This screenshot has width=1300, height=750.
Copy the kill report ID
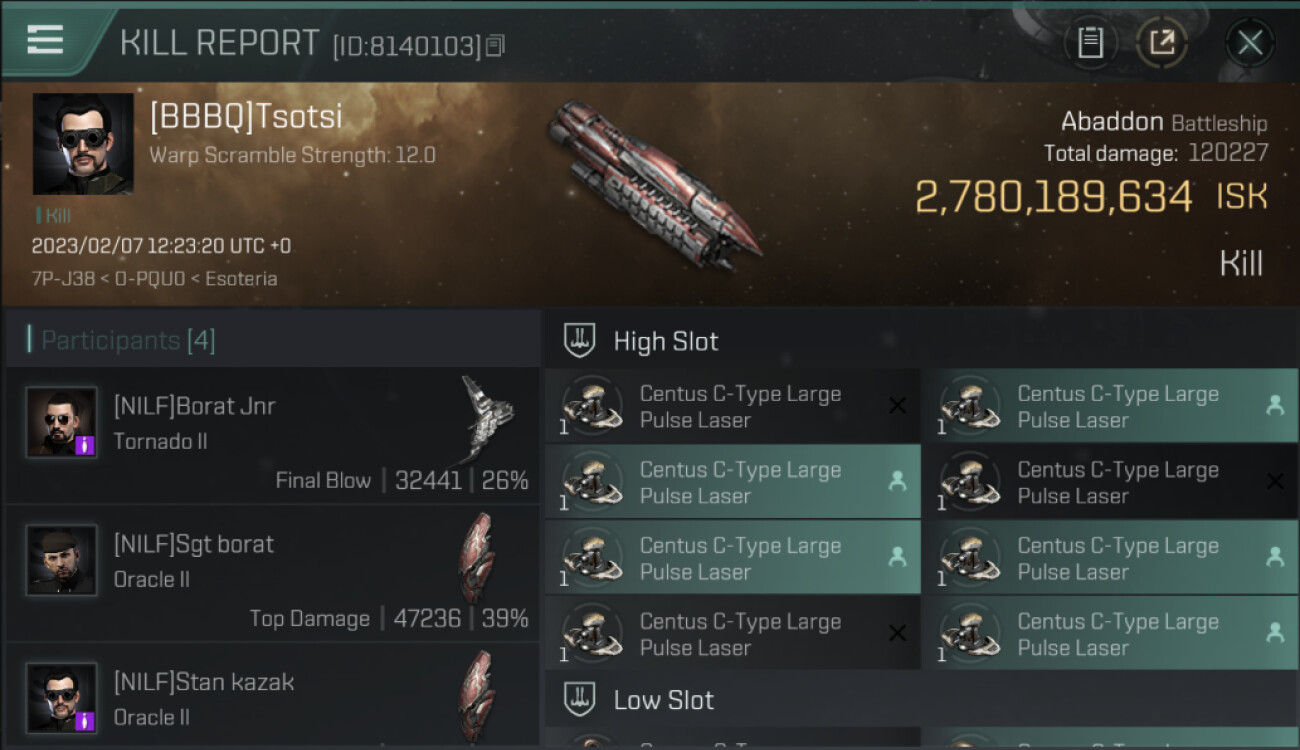(496, 46)
